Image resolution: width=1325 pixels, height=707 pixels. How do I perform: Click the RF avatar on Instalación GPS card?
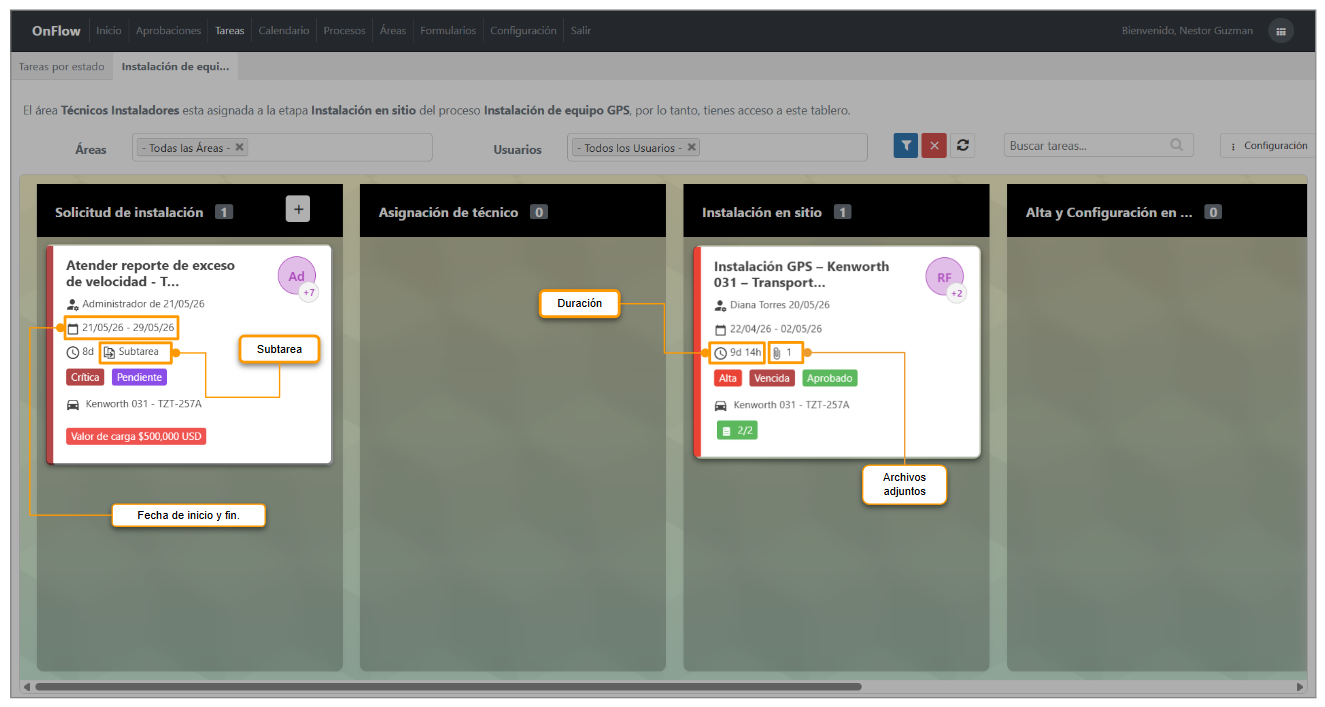[x=944, y=277]
